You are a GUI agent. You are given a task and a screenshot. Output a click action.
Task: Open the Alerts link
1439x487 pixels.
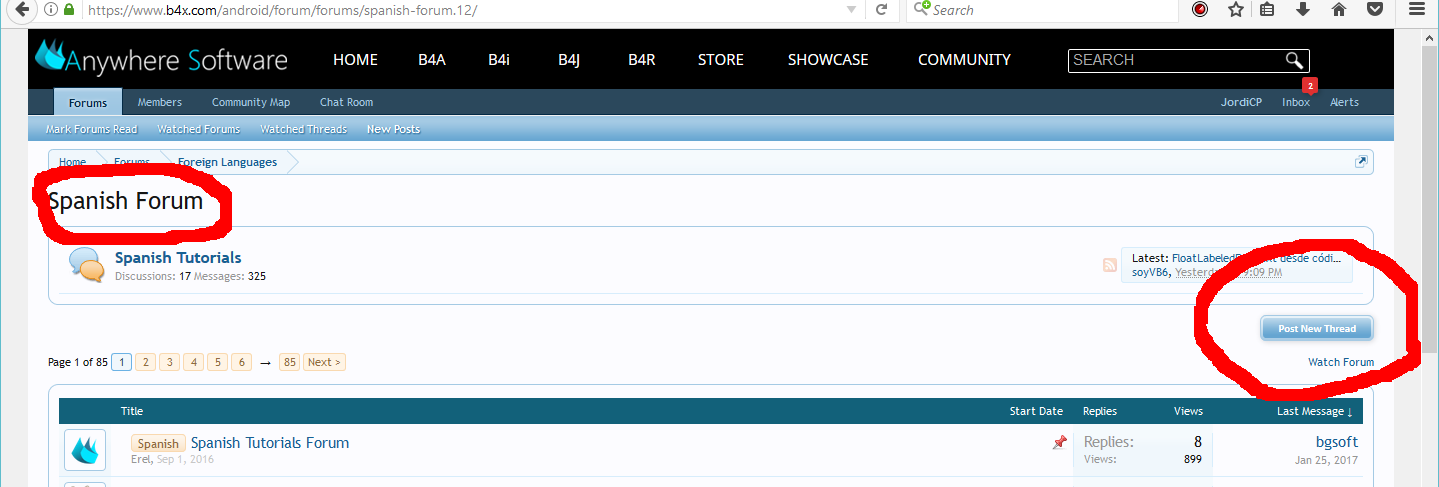click(1344, 102)
